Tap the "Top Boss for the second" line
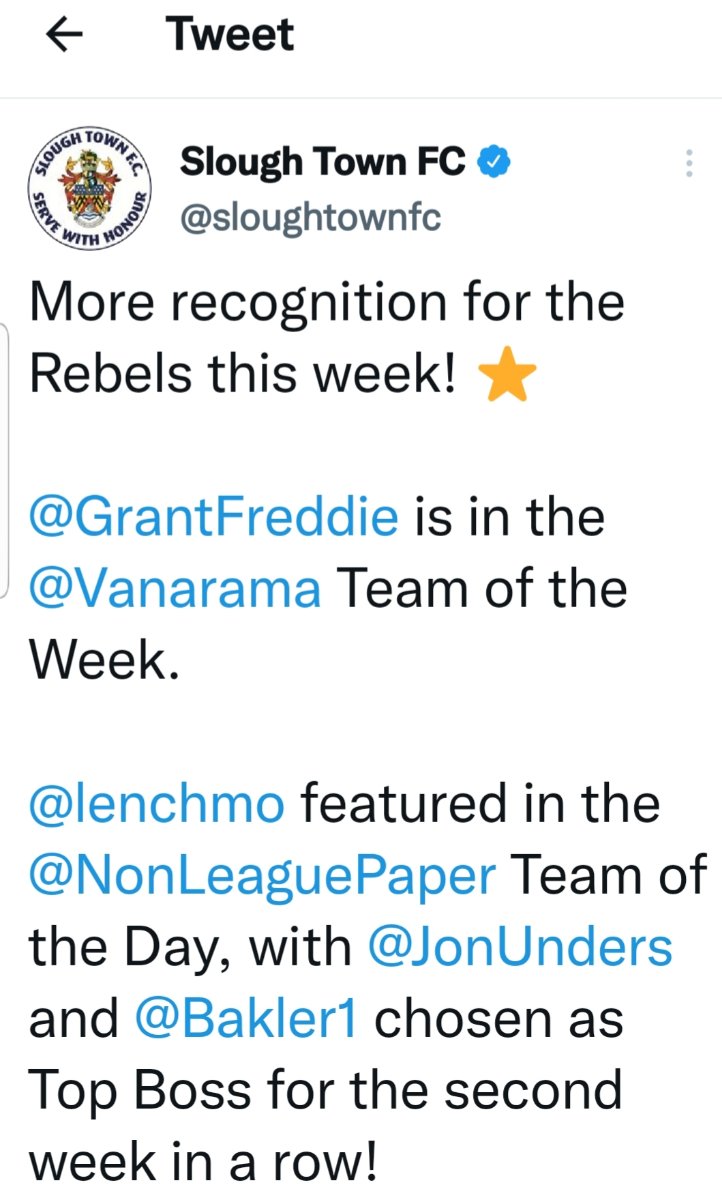 tap(325, 1091)
